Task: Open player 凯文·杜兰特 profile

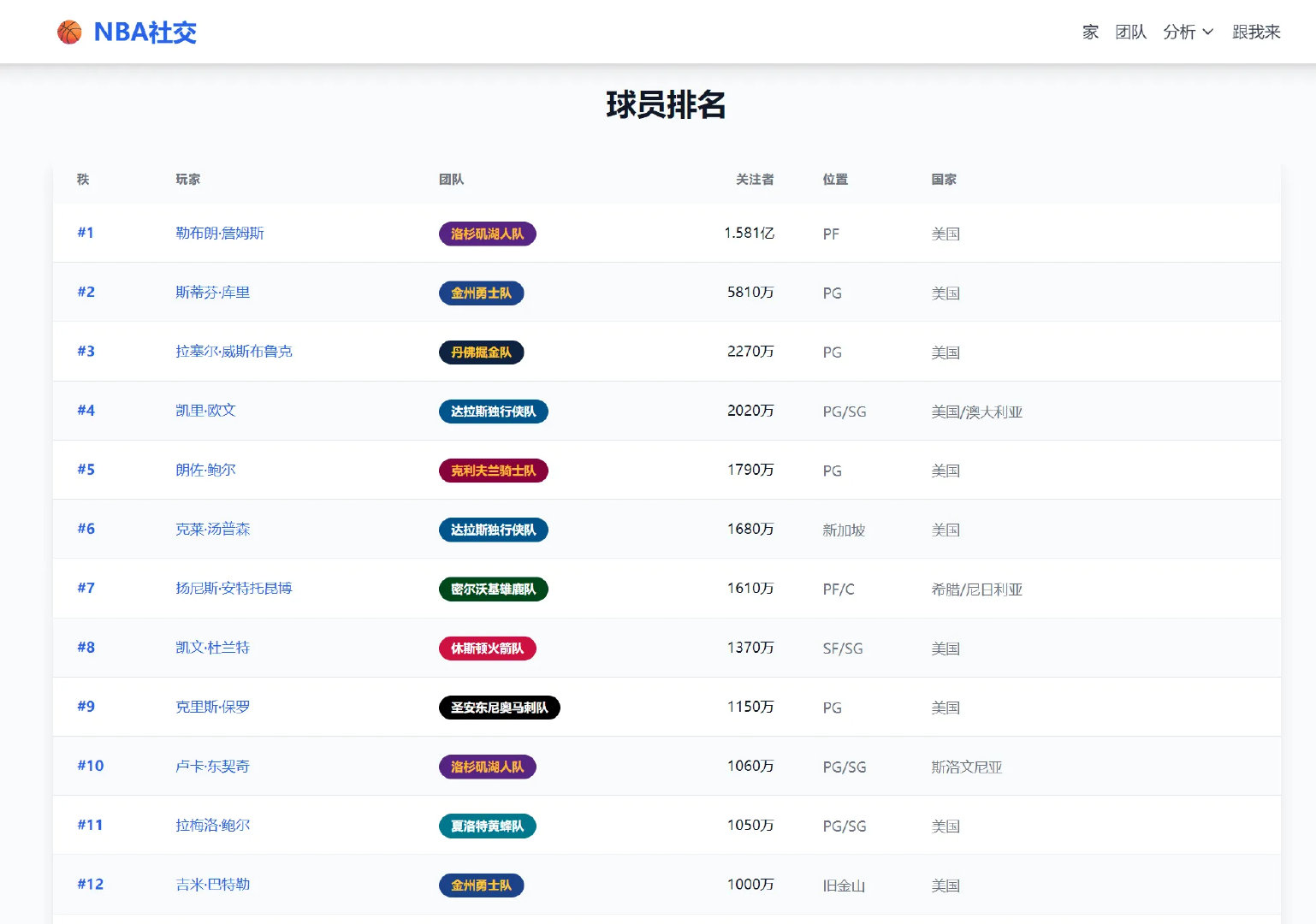Action: 213,647
